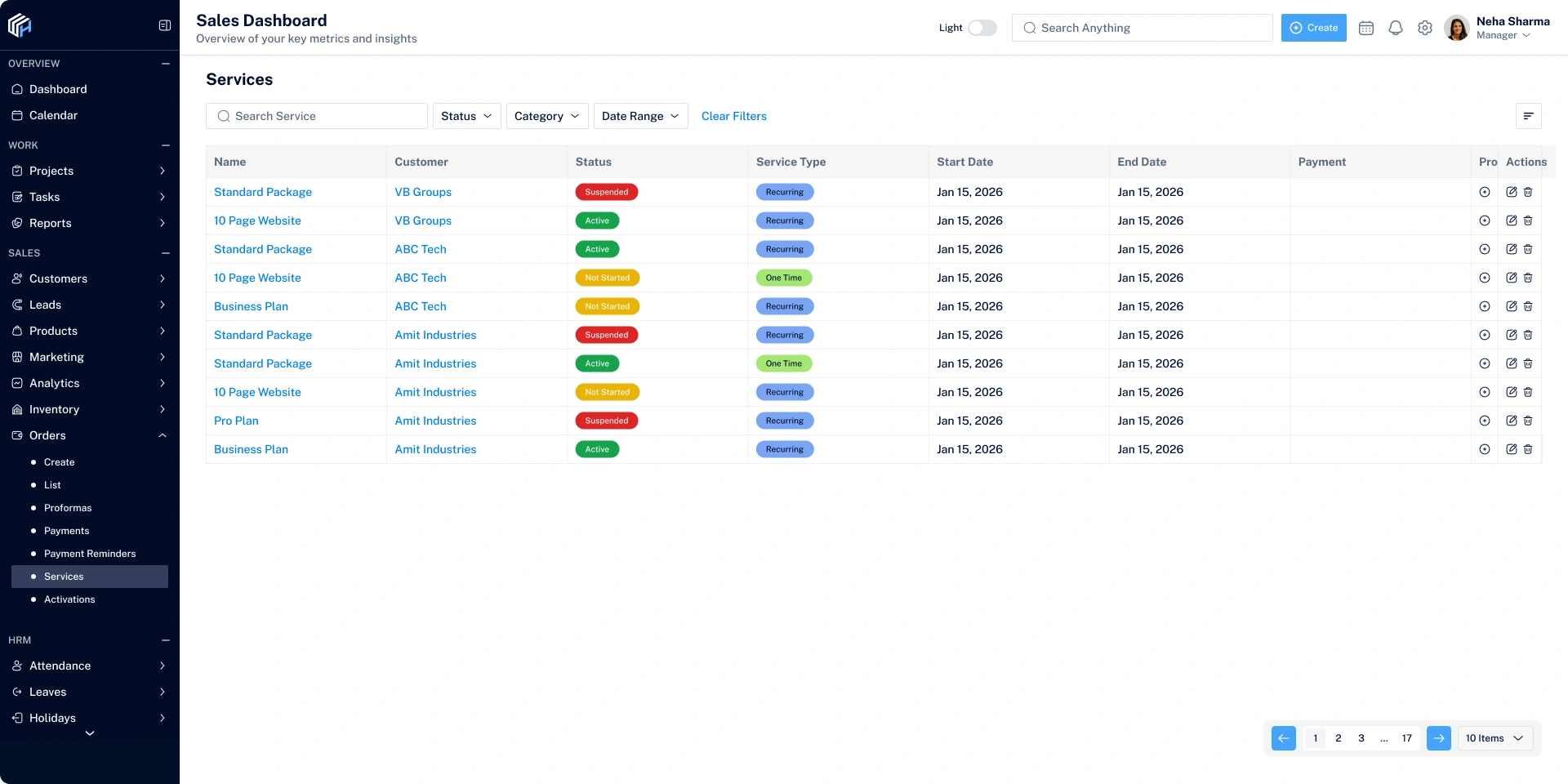The image size is (1568, 784).
Task: Open Payment Reminders submenu item
Action: [90, 554]
